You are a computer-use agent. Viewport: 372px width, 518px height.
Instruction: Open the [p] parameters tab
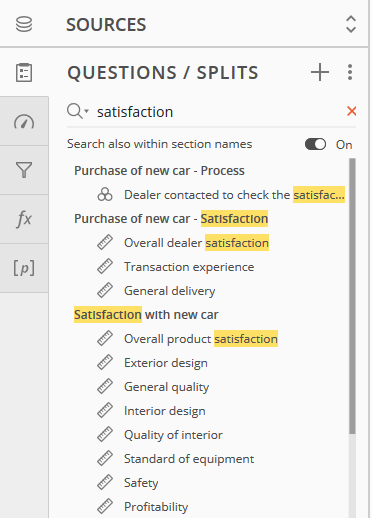(24, 268)
